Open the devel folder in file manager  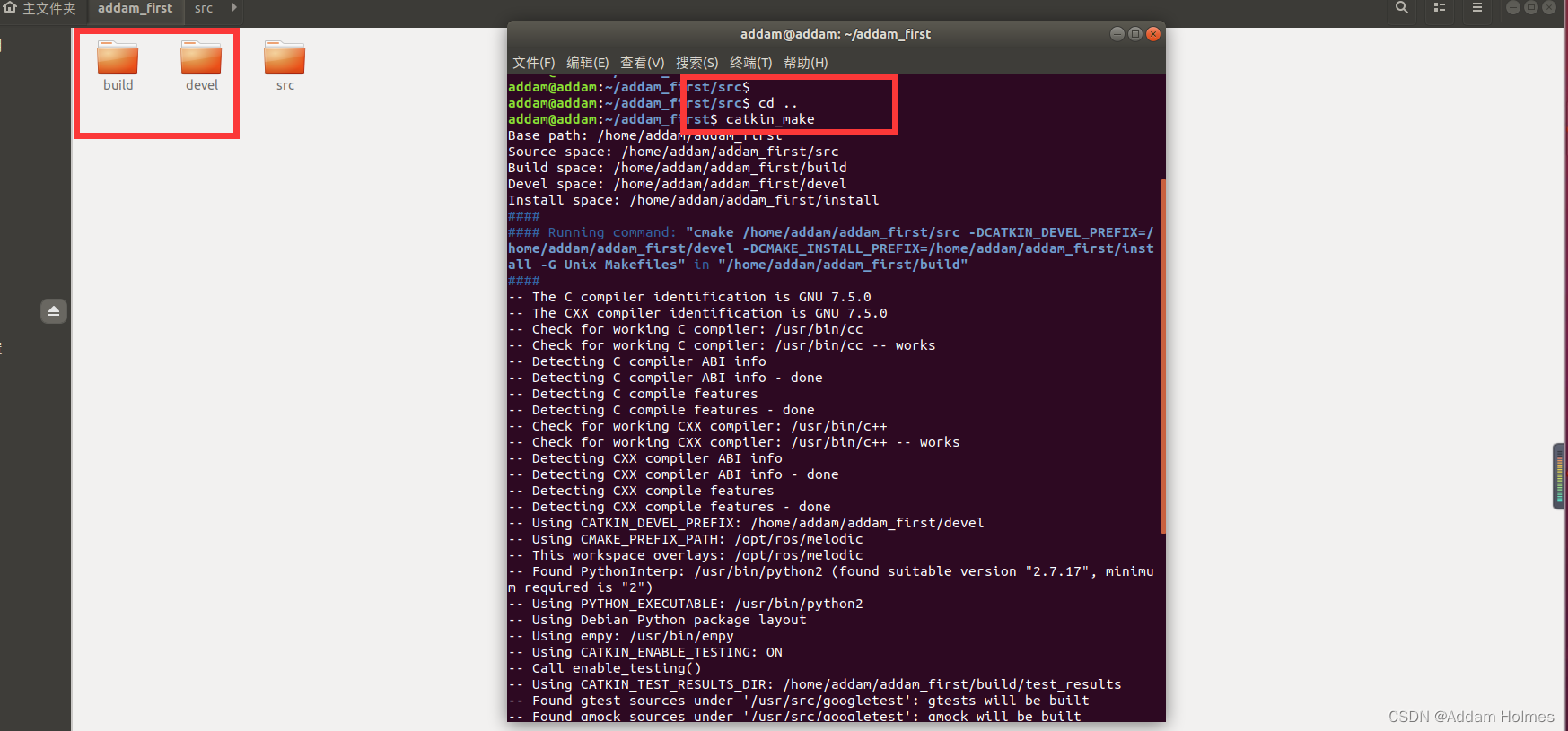(201, 65)
